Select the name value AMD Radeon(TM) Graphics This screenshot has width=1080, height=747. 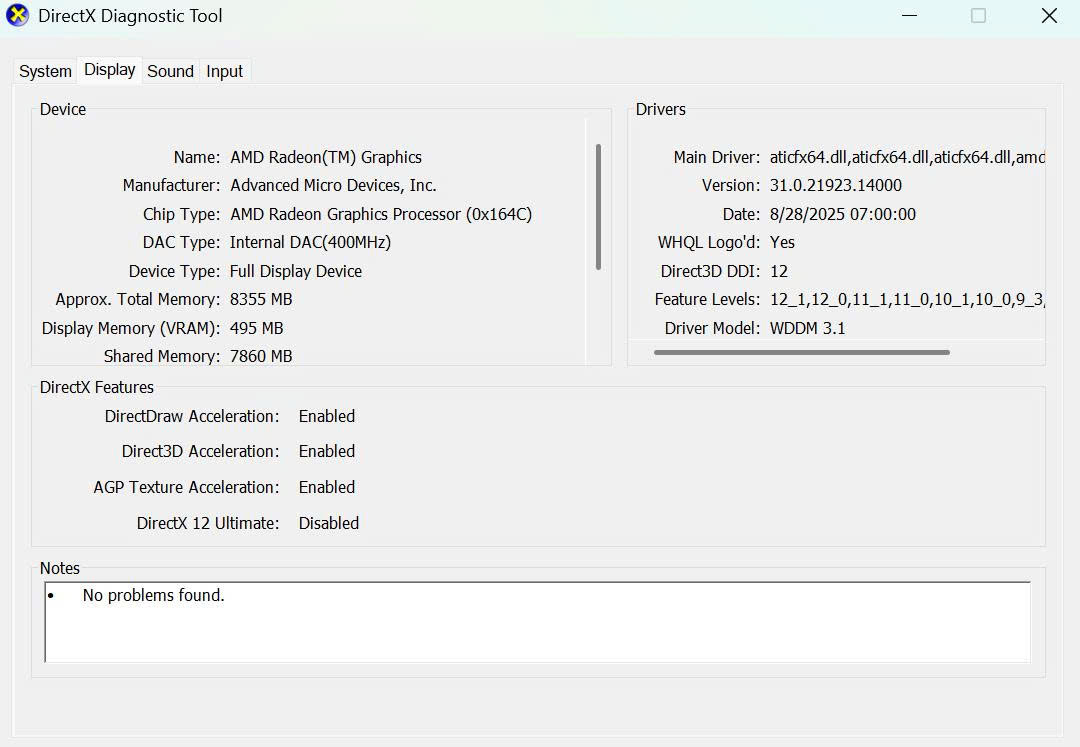(326, 158)
